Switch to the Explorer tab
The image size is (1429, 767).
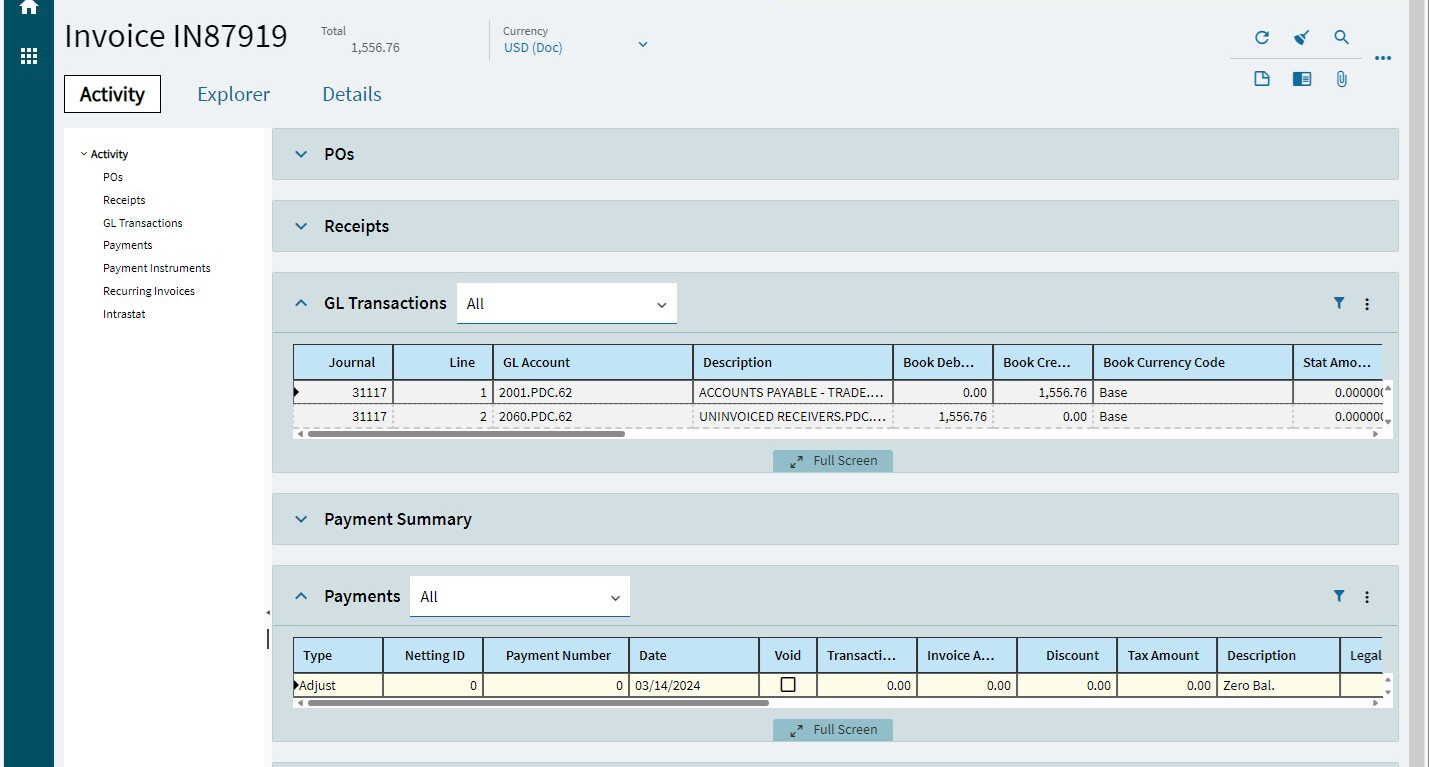(233, 94)
